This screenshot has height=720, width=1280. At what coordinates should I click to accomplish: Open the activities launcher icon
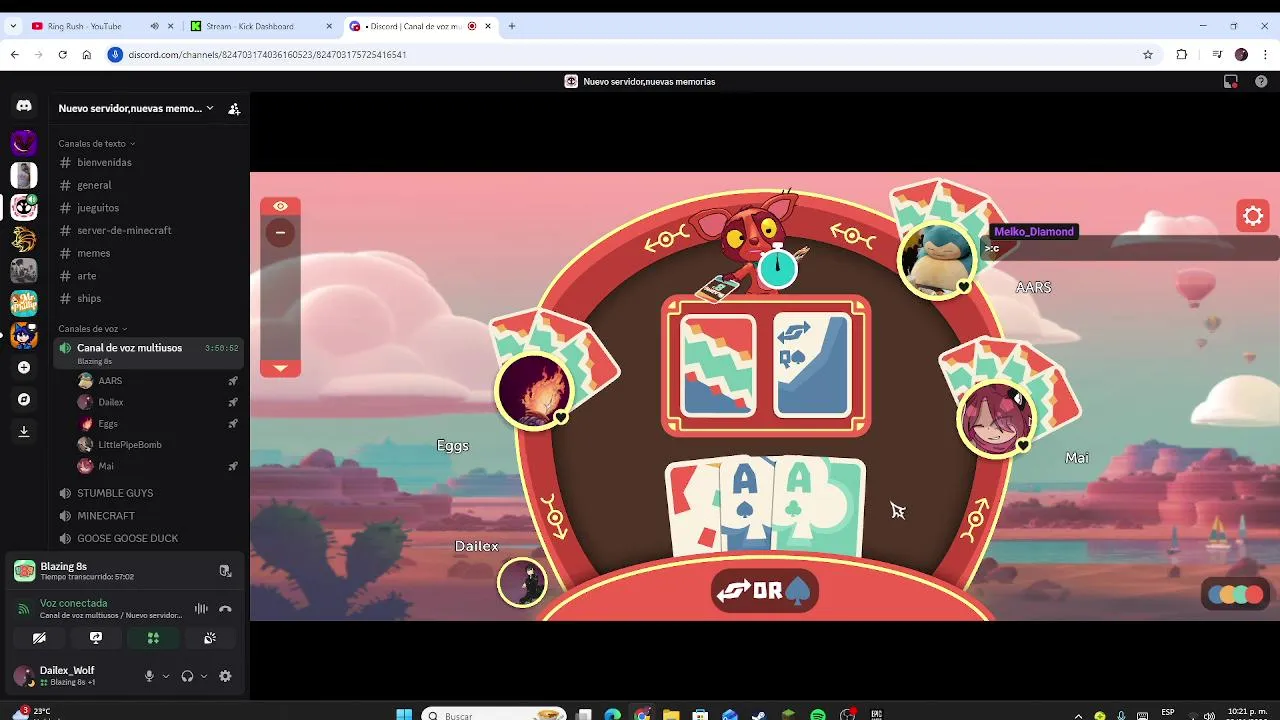coord(153,637)
